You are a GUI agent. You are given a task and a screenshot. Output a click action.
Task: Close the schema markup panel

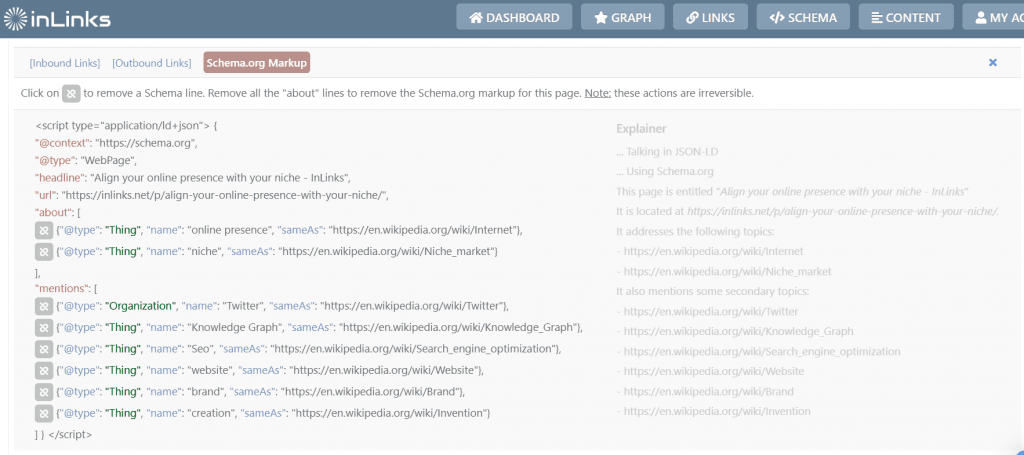[x=993, y=63]
